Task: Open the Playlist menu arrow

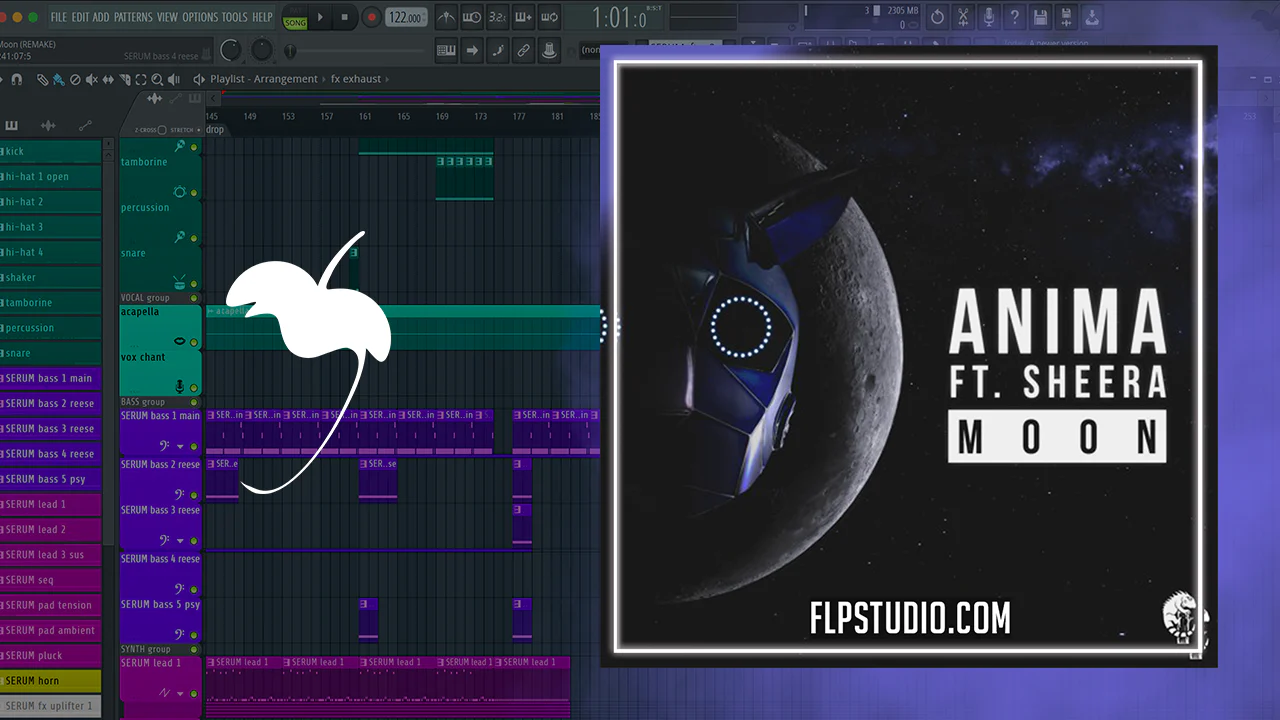Action: [199, 79]
